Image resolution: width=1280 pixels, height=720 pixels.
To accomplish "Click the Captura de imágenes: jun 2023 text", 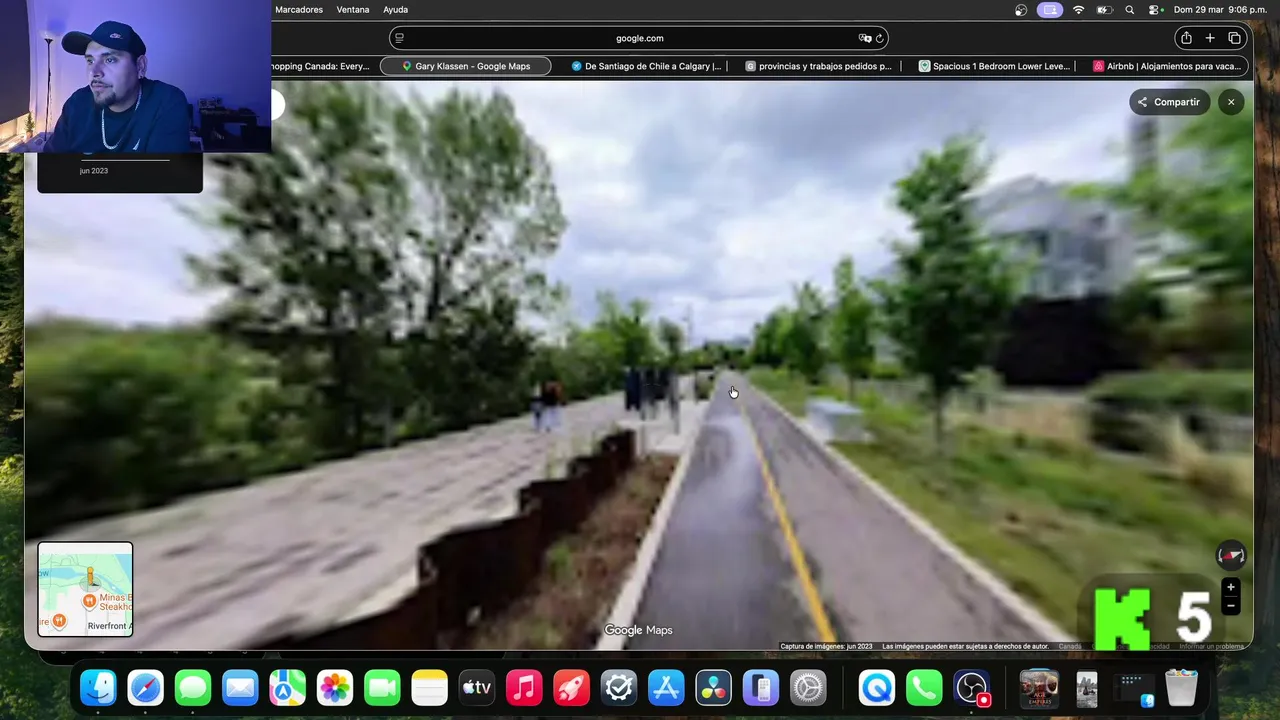I will [x=826, y=647].
